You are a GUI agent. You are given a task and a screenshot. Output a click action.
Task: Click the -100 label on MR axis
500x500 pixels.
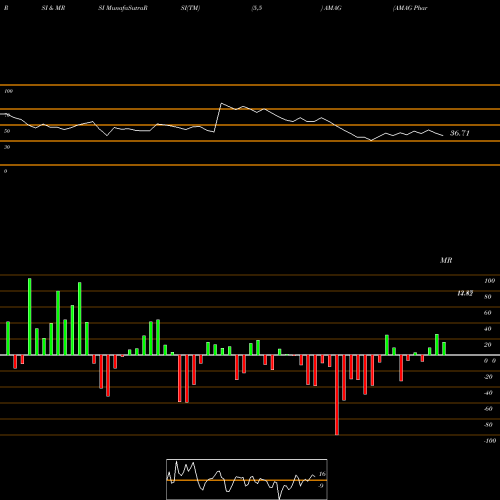click(x=490, y=441)
